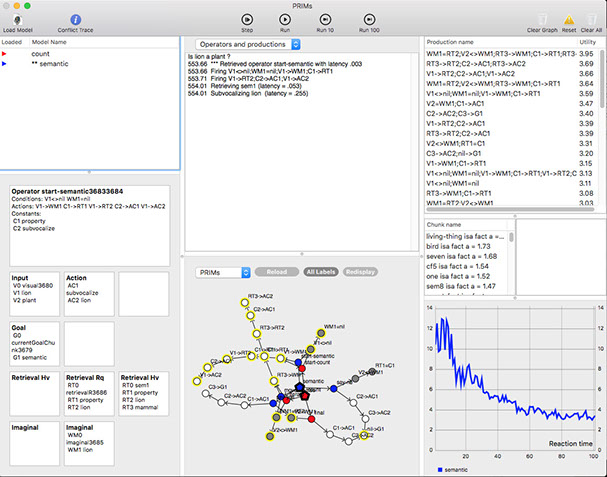Launch the Run 100 icon

(369, 19)
